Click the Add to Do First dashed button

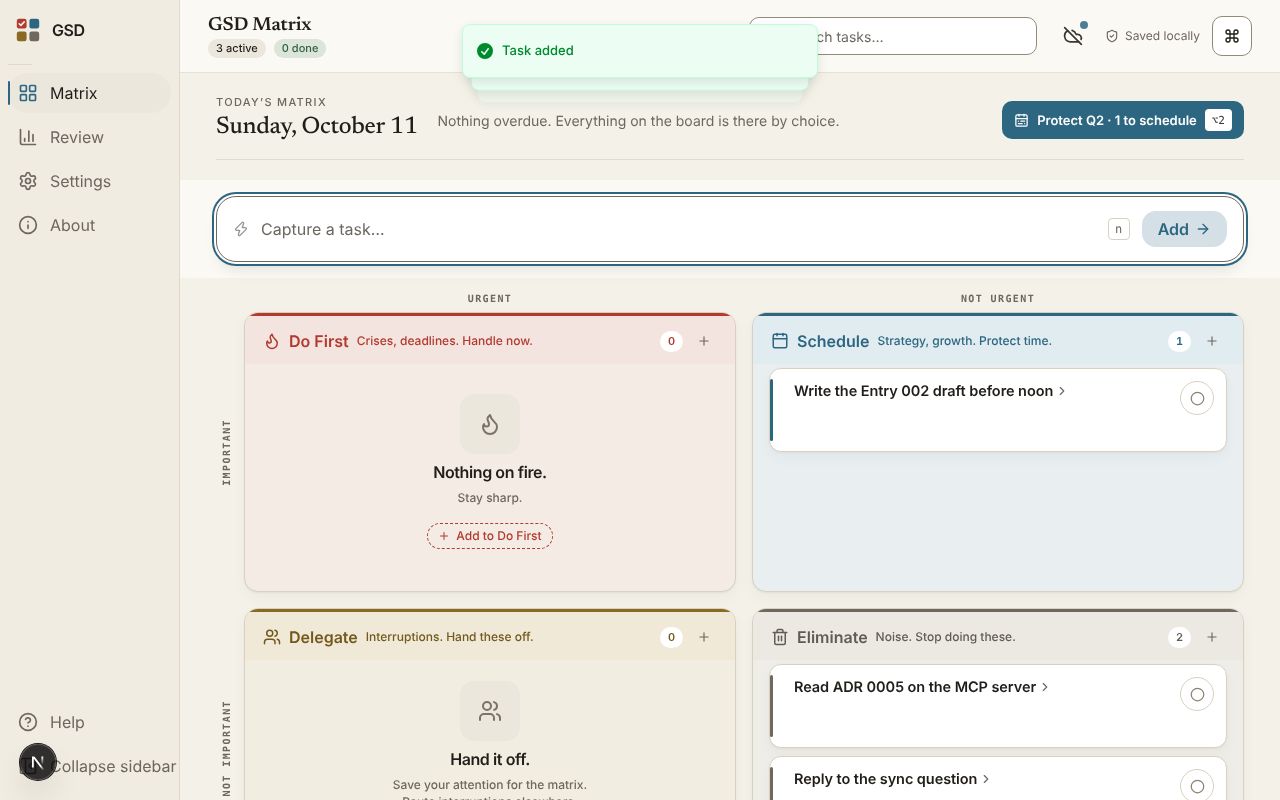490,536
